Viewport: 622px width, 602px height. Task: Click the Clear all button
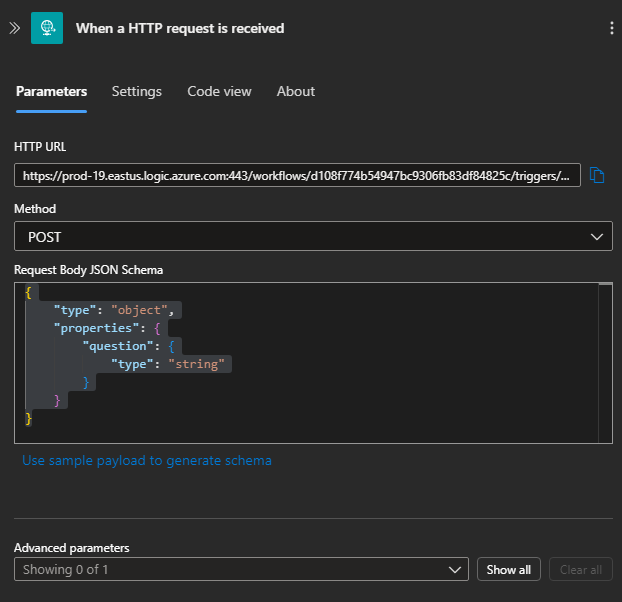coord(581,569)
